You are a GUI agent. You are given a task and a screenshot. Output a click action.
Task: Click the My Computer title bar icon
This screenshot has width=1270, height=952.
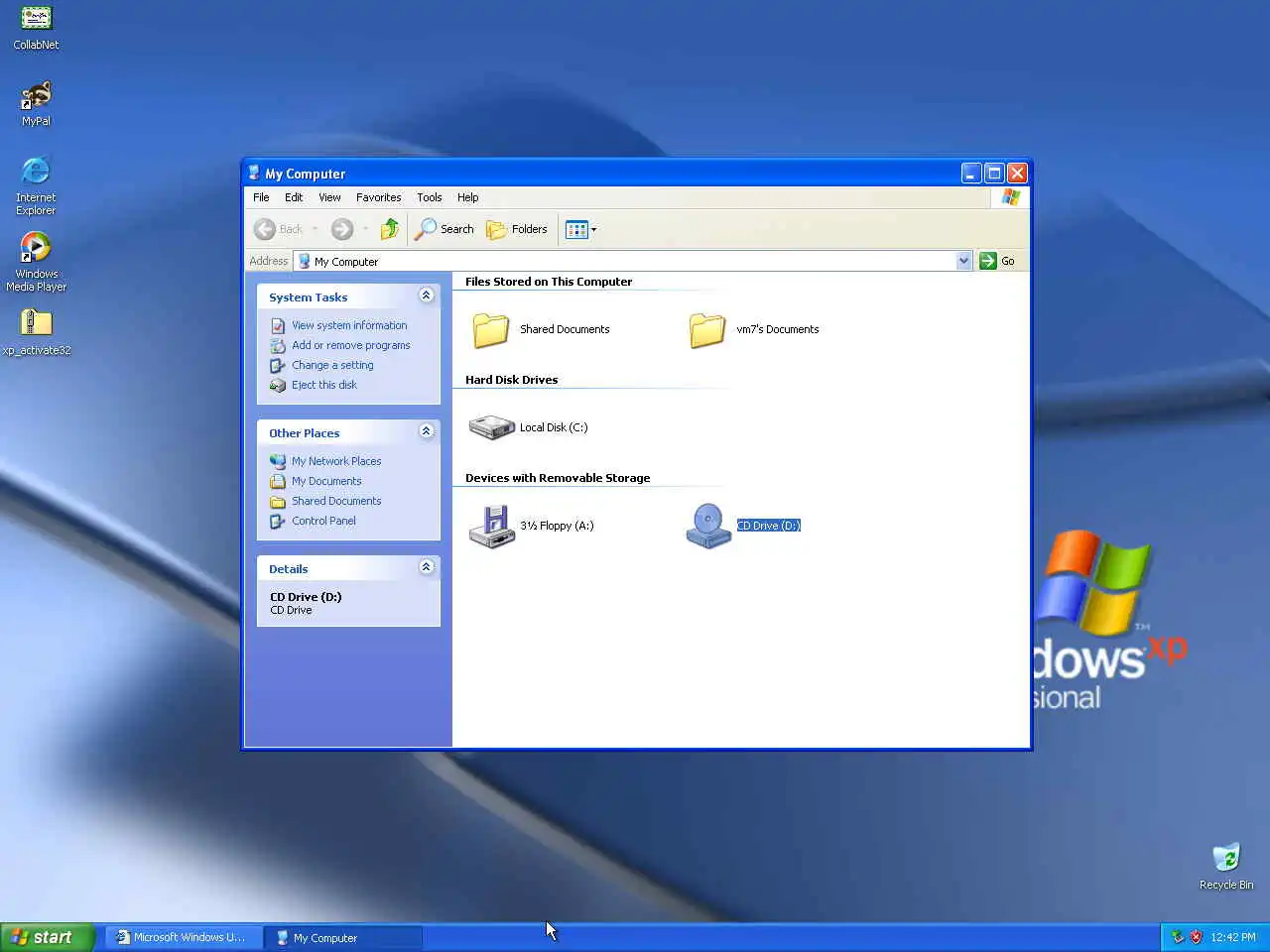(x=254, y=173)
